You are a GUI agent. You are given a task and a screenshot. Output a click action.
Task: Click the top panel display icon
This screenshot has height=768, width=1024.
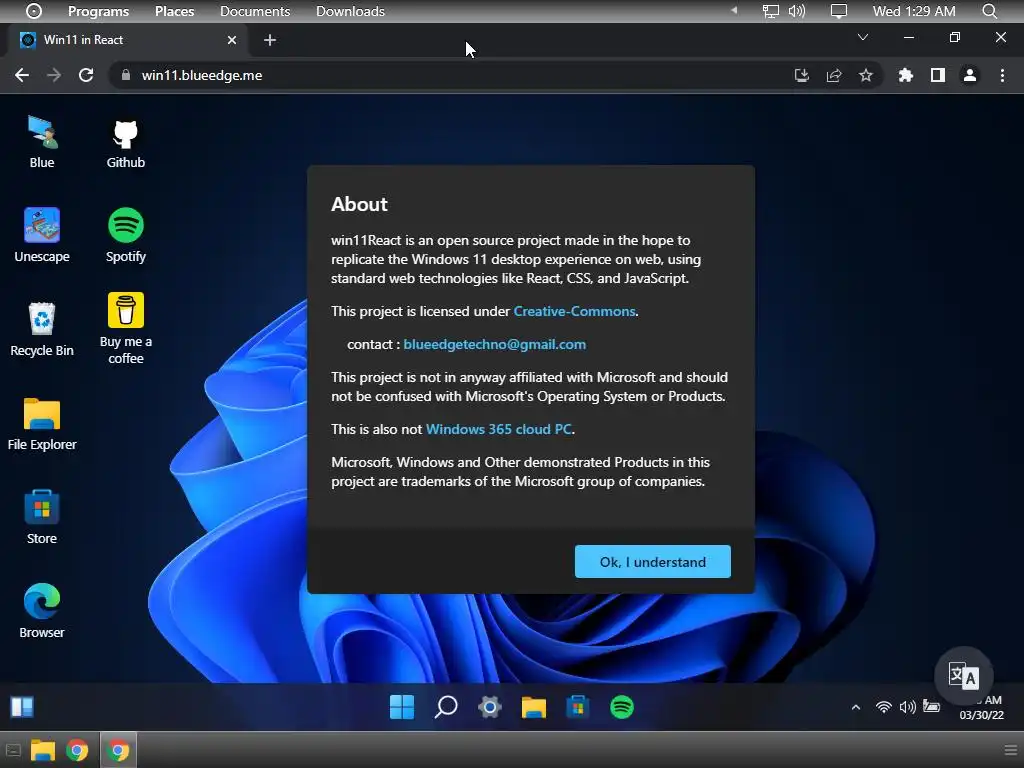click(839, 11)
